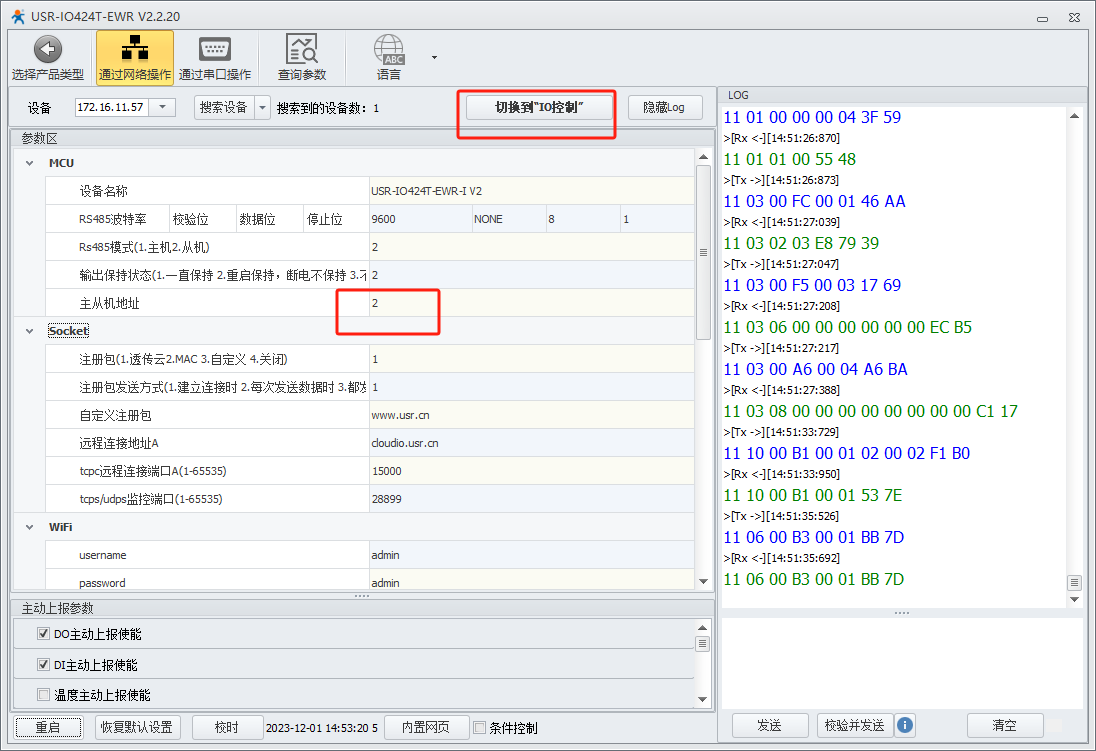
Task: Click the blue info icon beside 校验并发送
Action: pos(905,725)
